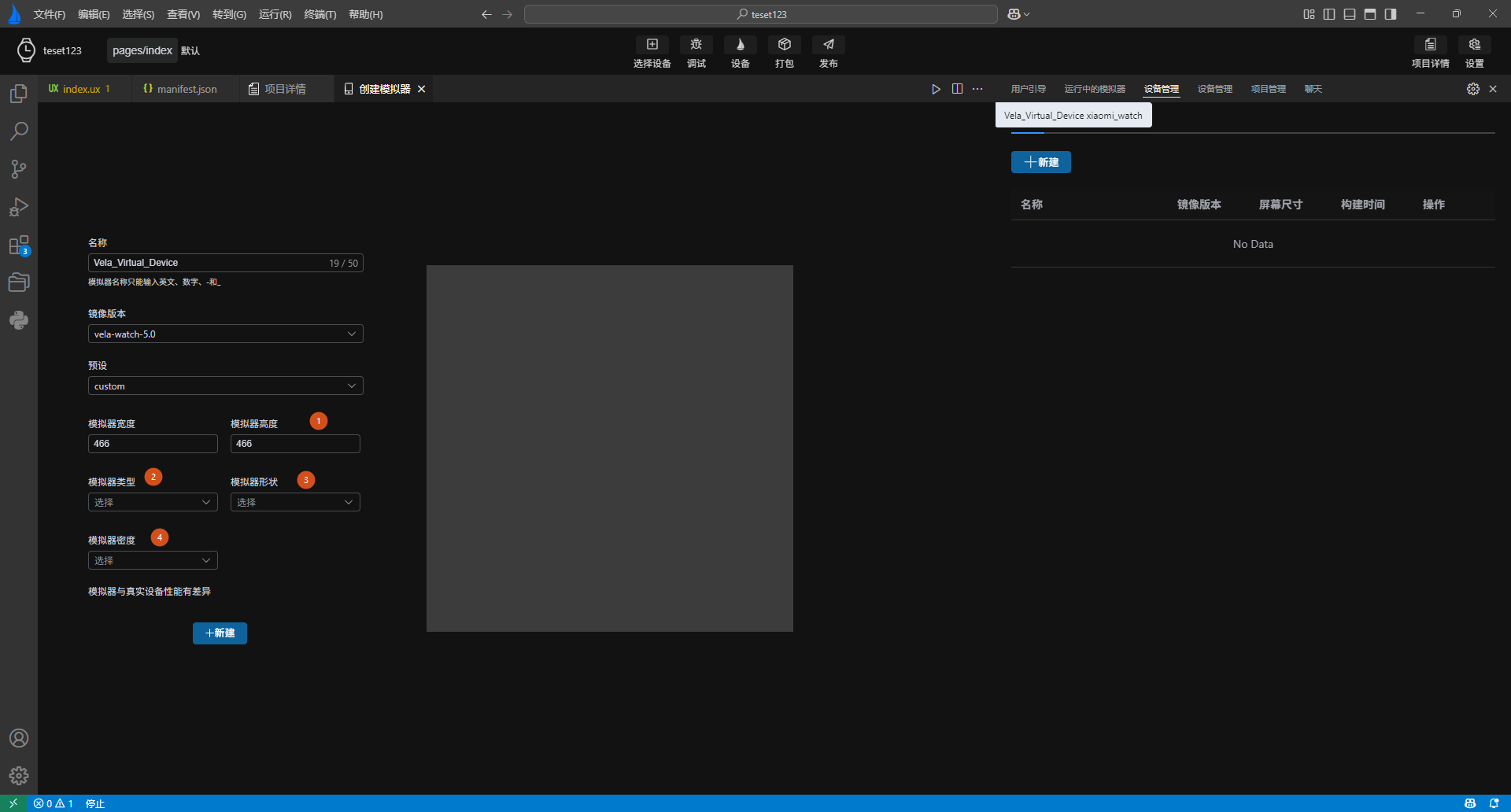Click the 发布 publish toolbar icon
This screenshot has height=812, width=1511.
[828, 52]
